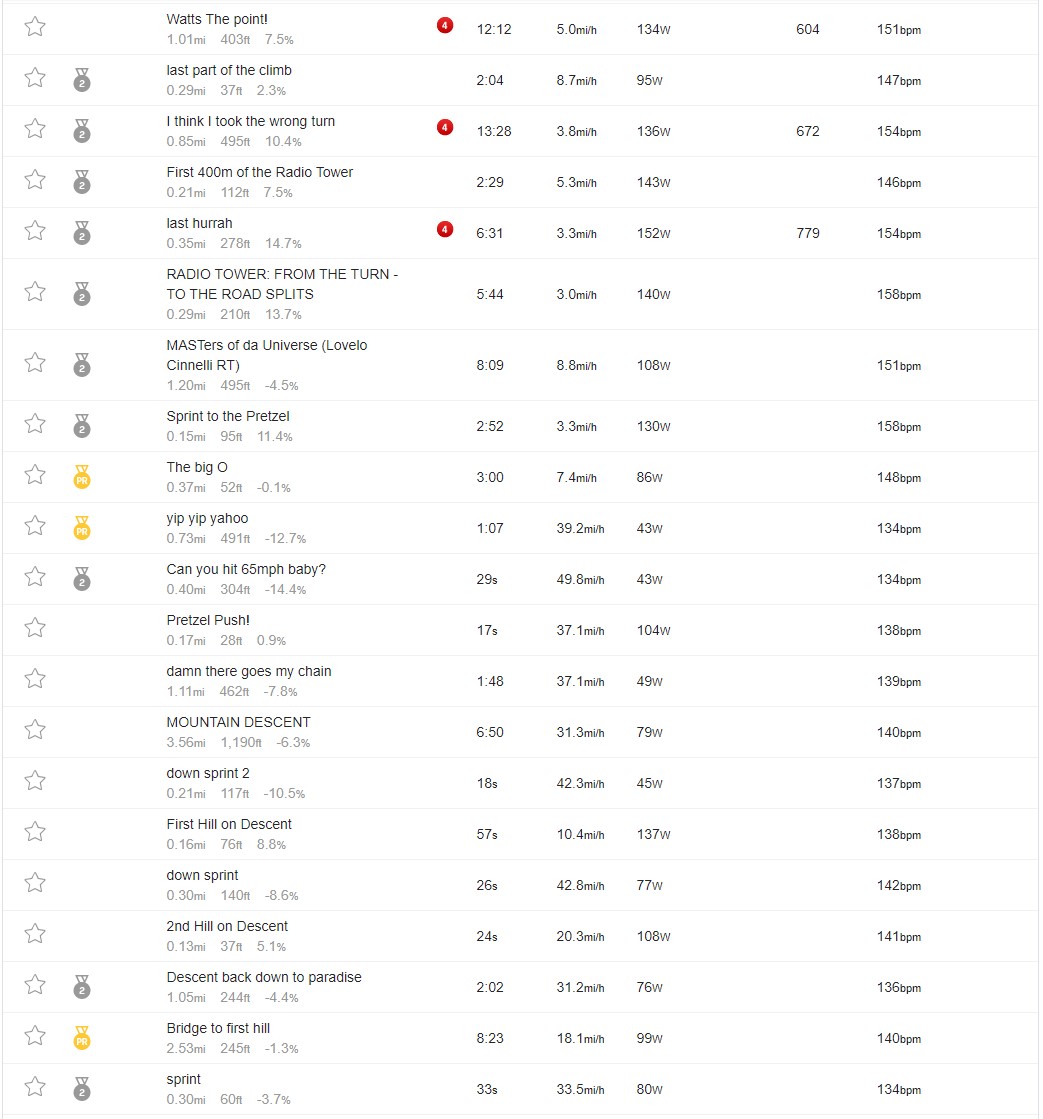Screen dimensions: 1043x1119
Task: Click the silver medal on 'sprint' segment
Action: [82, 1088]
